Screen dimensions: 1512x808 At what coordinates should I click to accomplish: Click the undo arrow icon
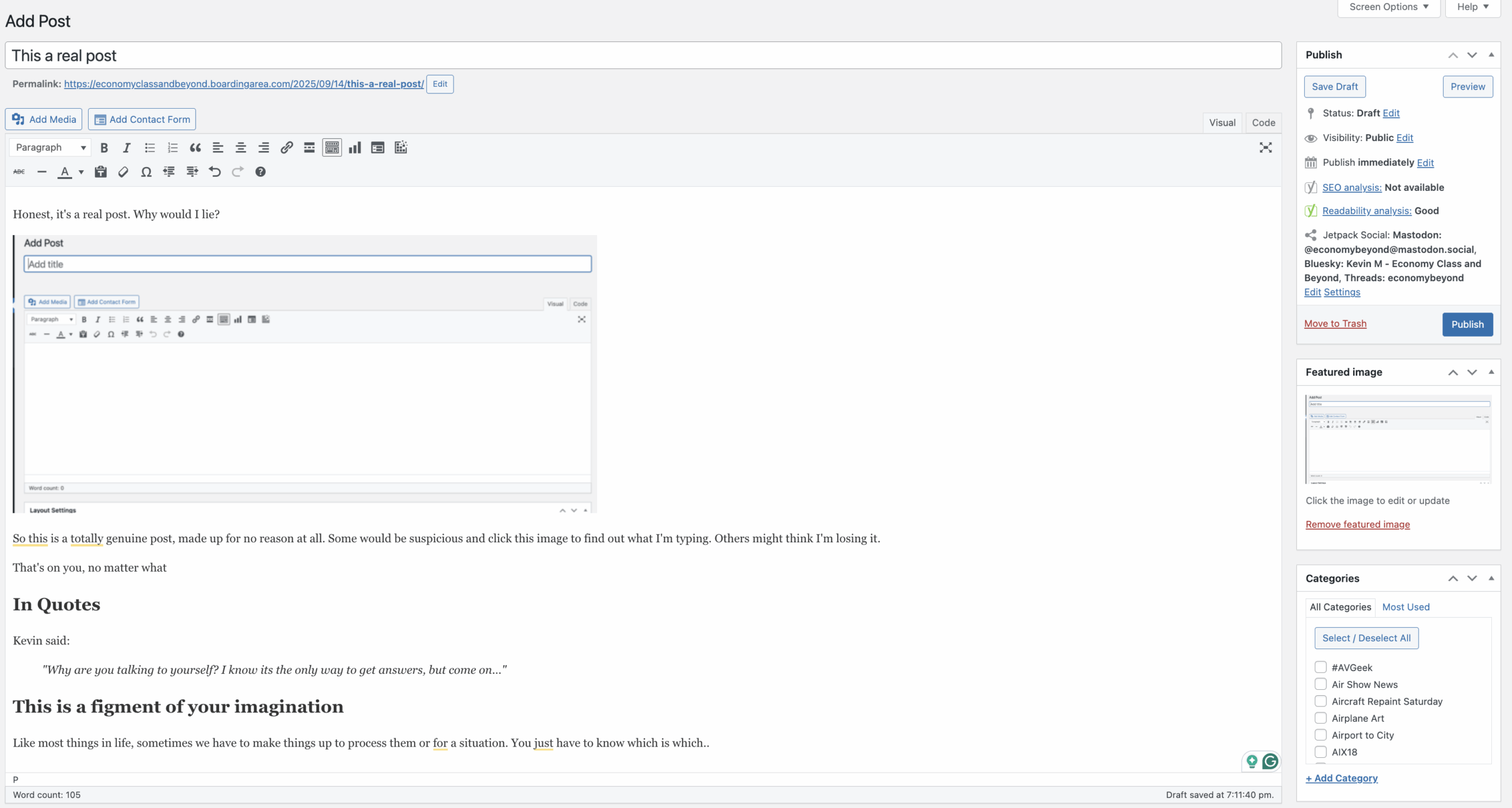[x=215, y=172]
